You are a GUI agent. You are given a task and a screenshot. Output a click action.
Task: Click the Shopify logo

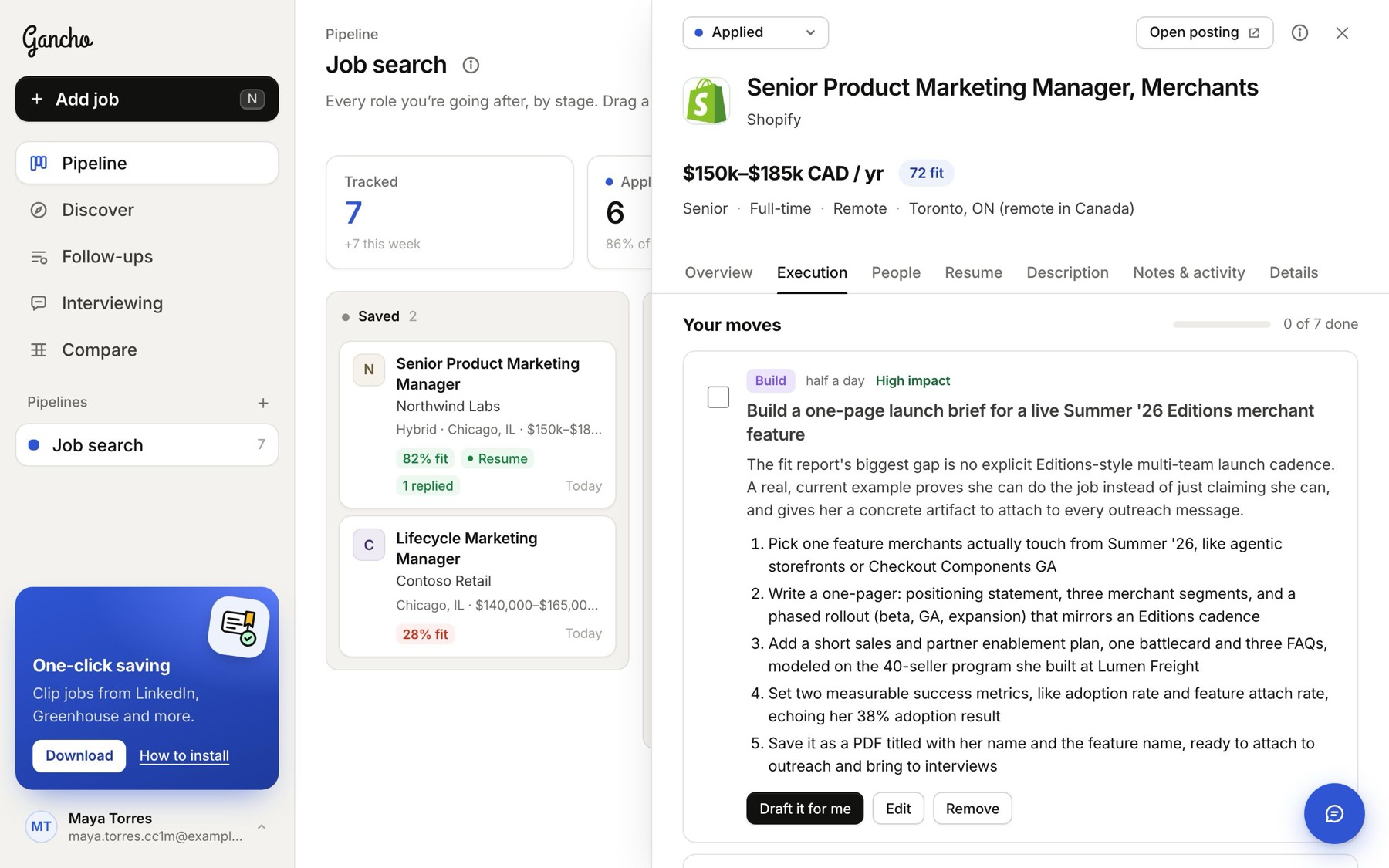click(706, 101)
